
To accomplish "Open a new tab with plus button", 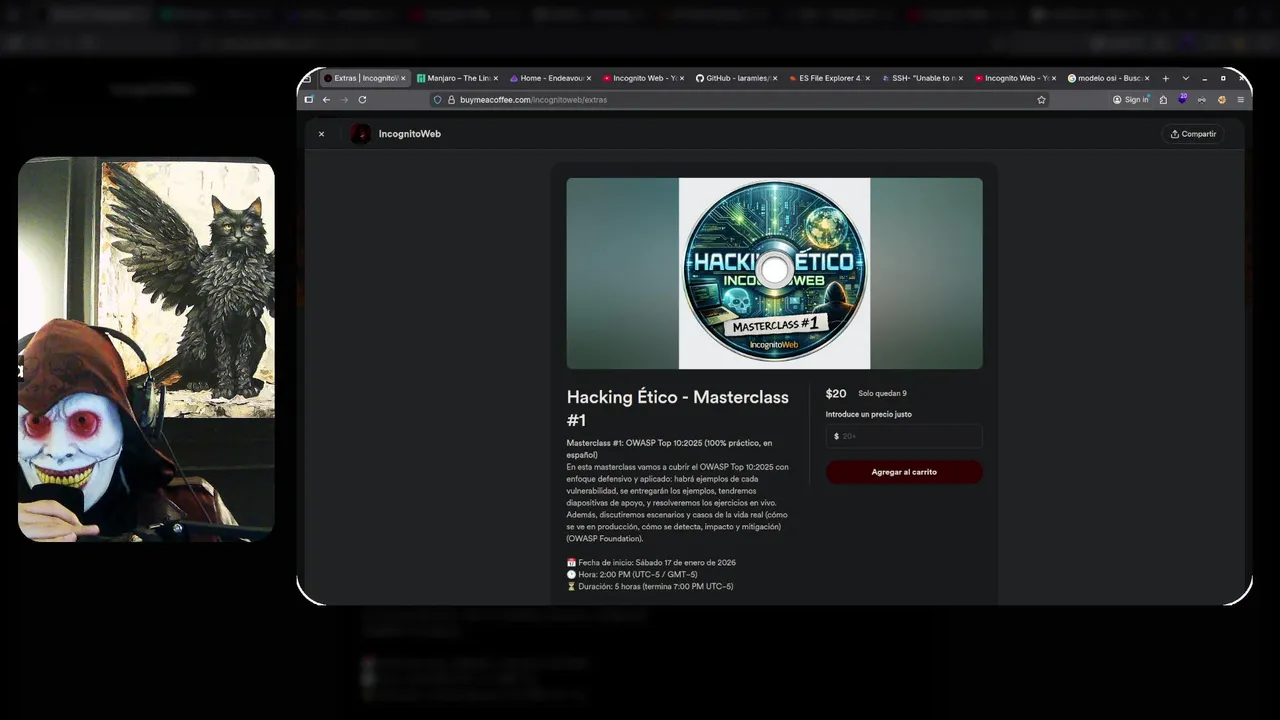I will click(x=1165, y=78).
